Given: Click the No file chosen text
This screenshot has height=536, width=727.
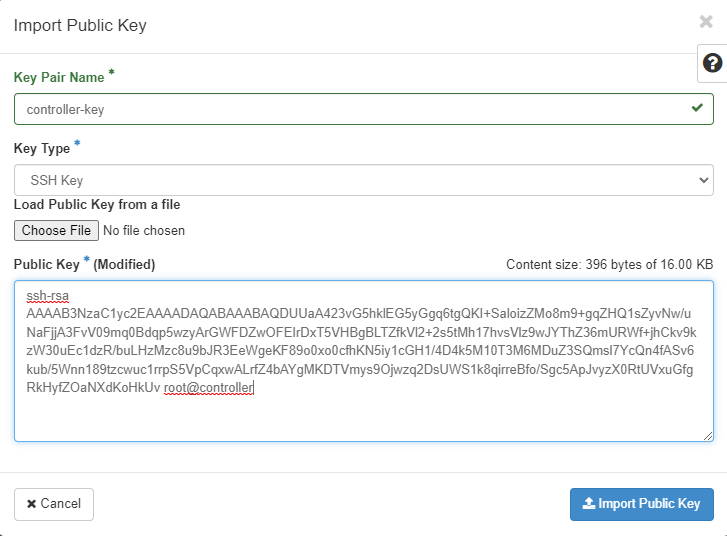Looking at the screenshot, I should [144, 231].
